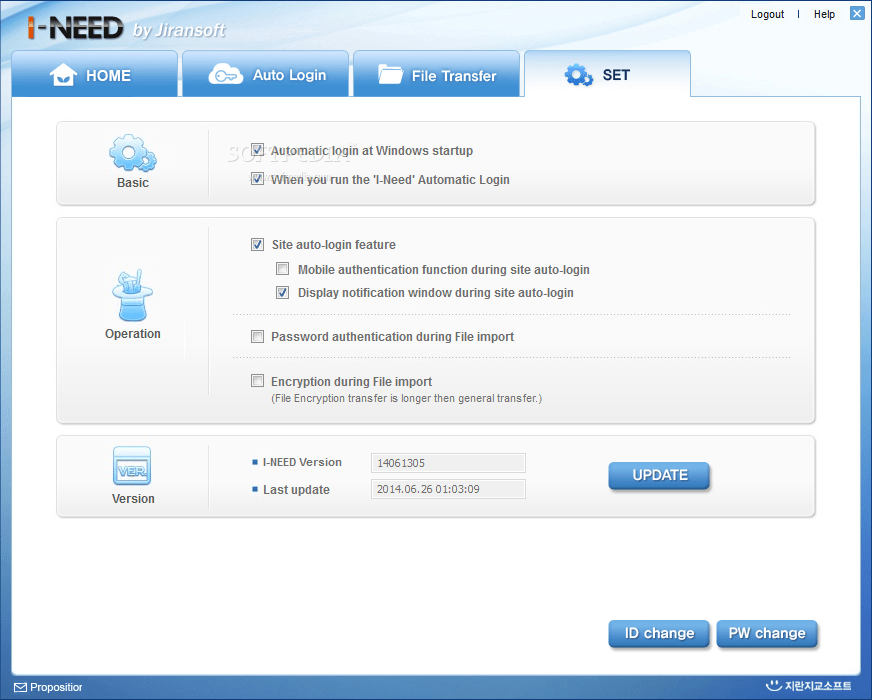This screenshot has height=700, width=872.
Task: Click the File Encryption transfer note text
Action: (x=406, y=398)
